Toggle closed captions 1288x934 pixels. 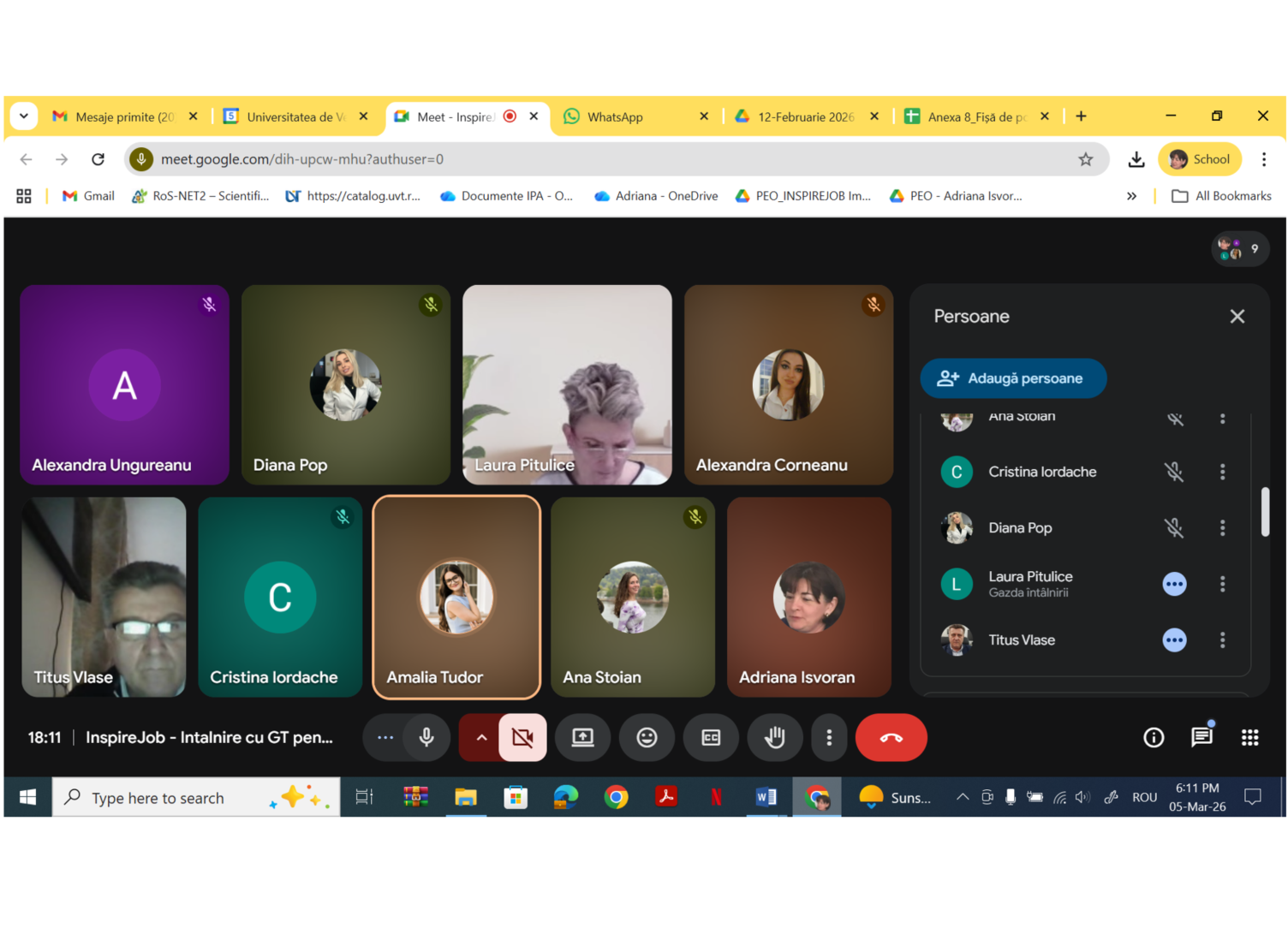tap(711, 737)
